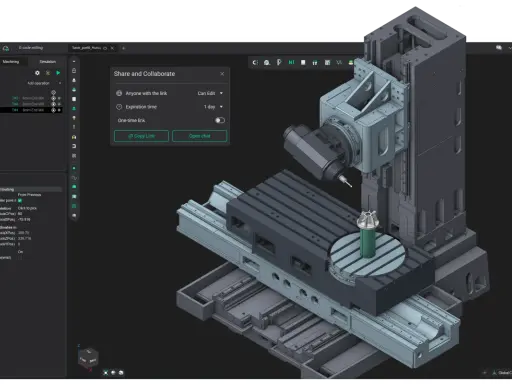This screenshot has width=512, height=384.
Task: Open the Expiration time 1 day dropdown
Action: click(213, 107)
